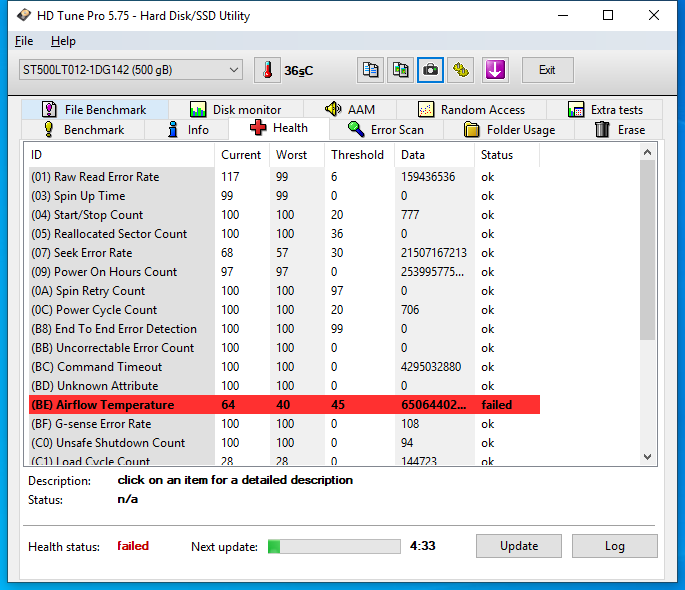Open options with the gears icon
The width and height of the screenshot is (685, 590).
pos(461,70)
